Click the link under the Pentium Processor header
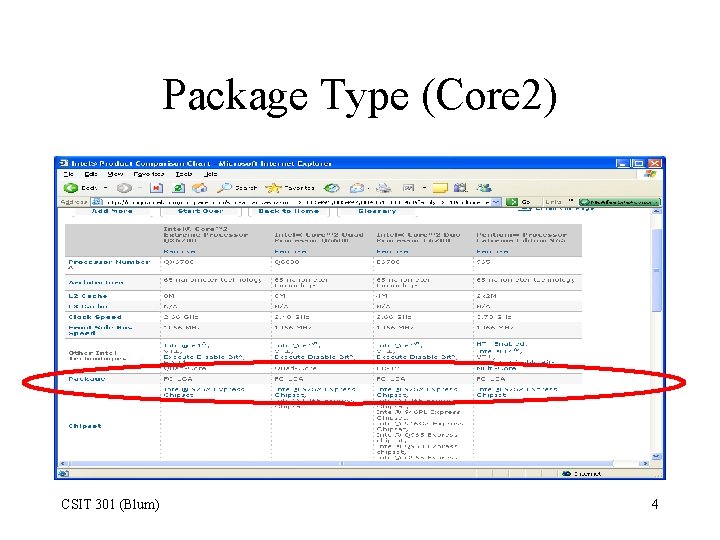The height and width of the screenshot is (540, 720). [x=492, y=252]
